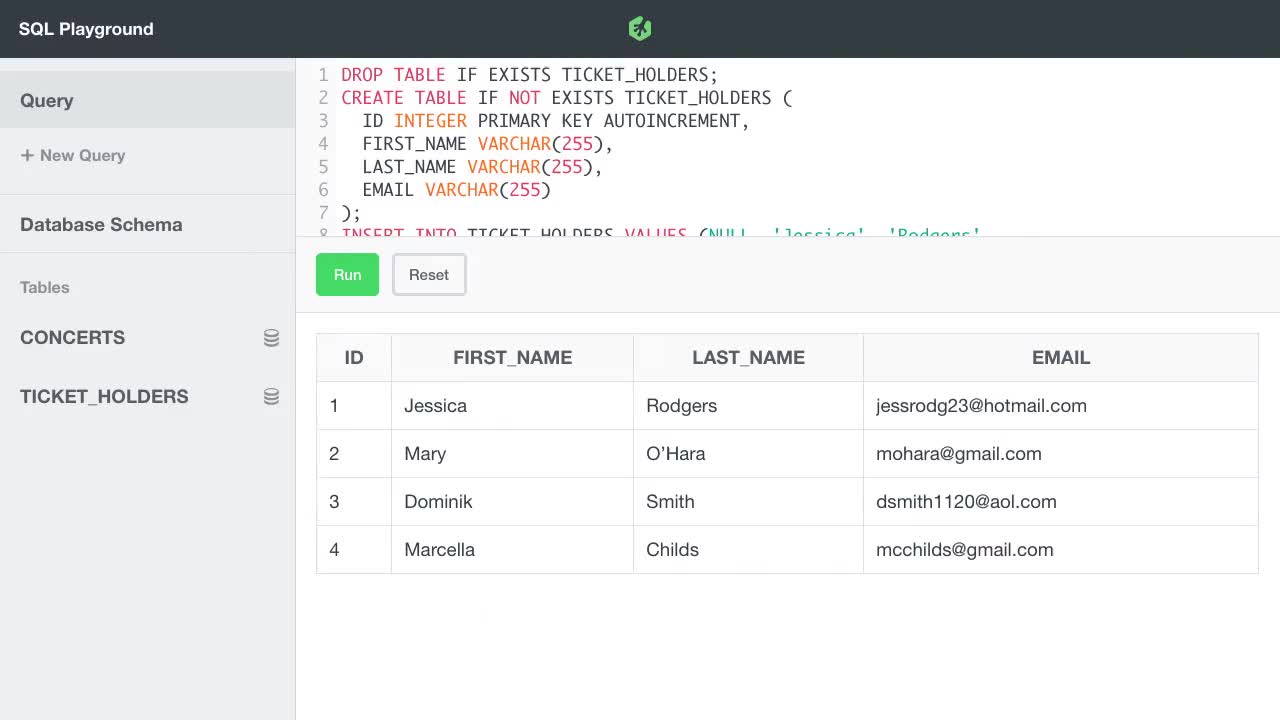Expand the TICKET_HOLDERS table entry

(x=104, y=396)
